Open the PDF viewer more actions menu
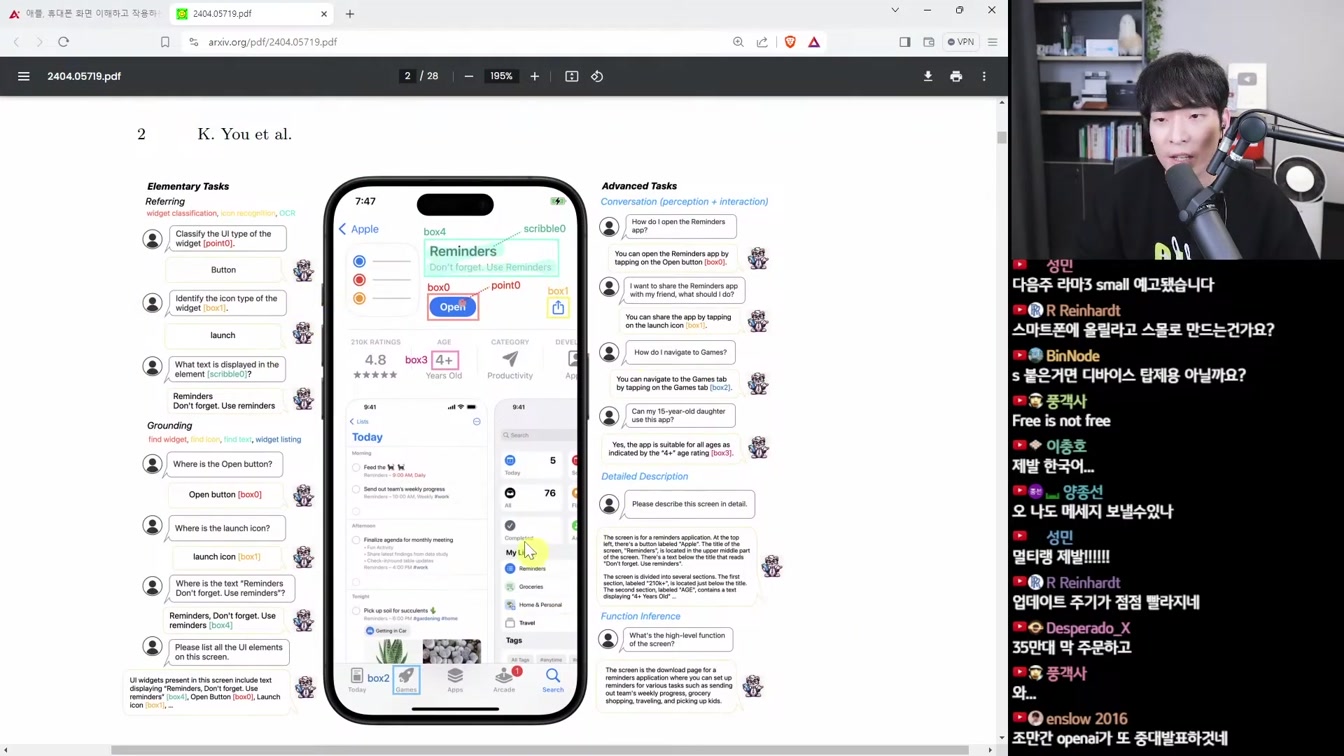The width and height of the screenshot is (1344, 756). [x=984, y=76]
